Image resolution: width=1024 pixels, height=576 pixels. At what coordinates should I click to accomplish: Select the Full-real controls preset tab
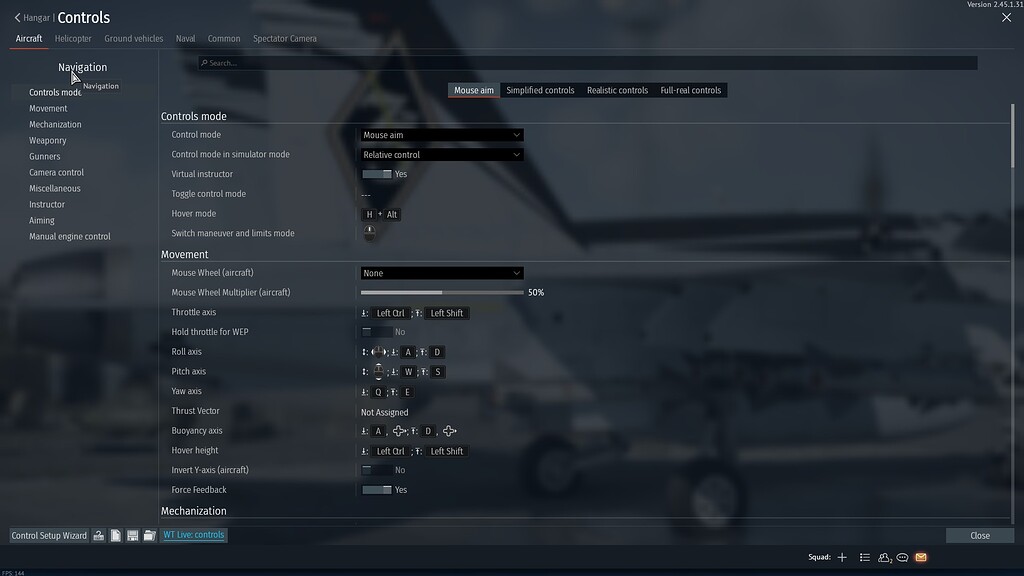click(693, 89)
